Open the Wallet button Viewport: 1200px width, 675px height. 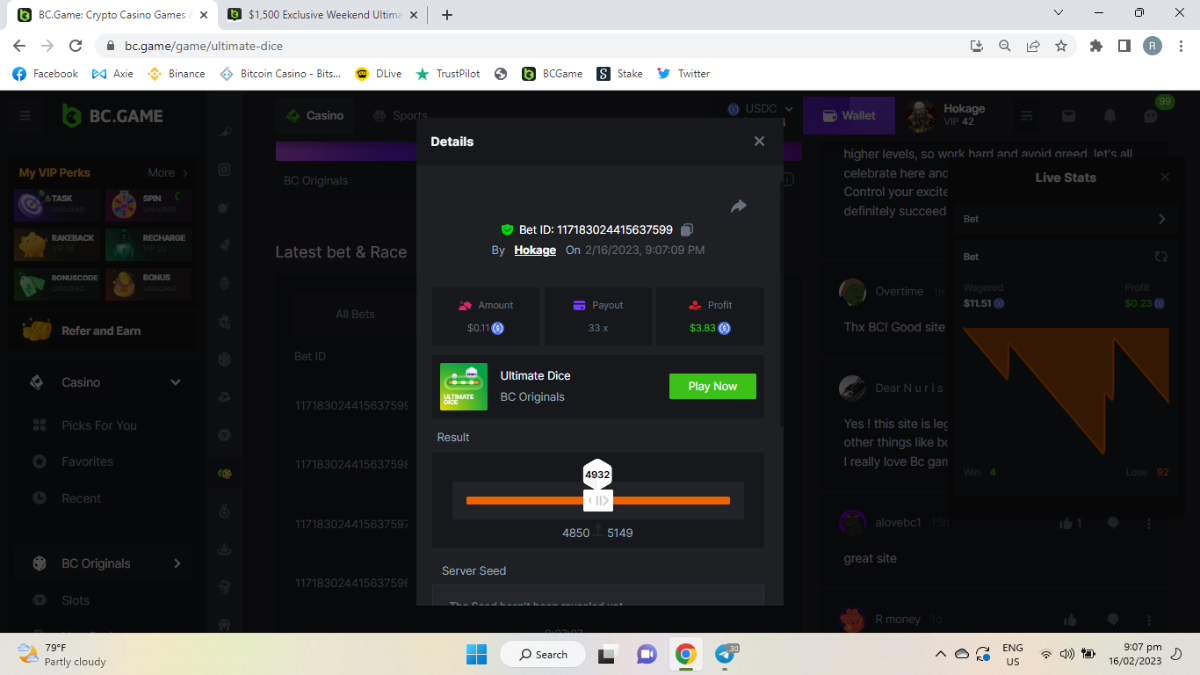coord(849,115)
